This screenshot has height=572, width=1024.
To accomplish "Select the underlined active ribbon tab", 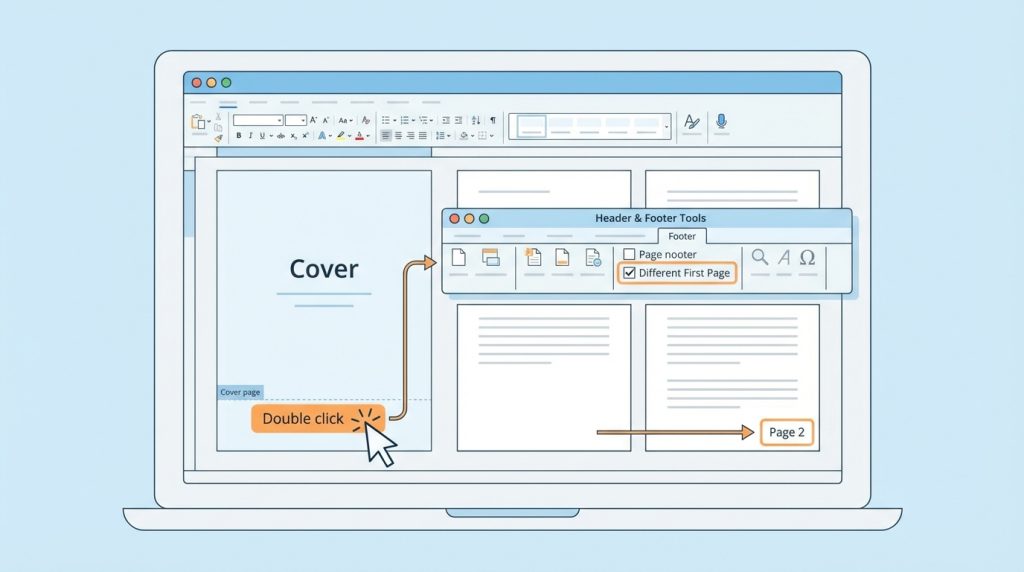I will (x=228, y=102).
